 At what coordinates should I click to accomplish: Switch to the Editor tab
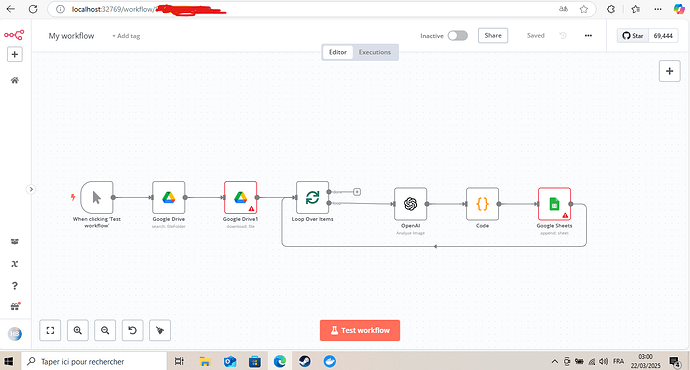click(338, 52)
